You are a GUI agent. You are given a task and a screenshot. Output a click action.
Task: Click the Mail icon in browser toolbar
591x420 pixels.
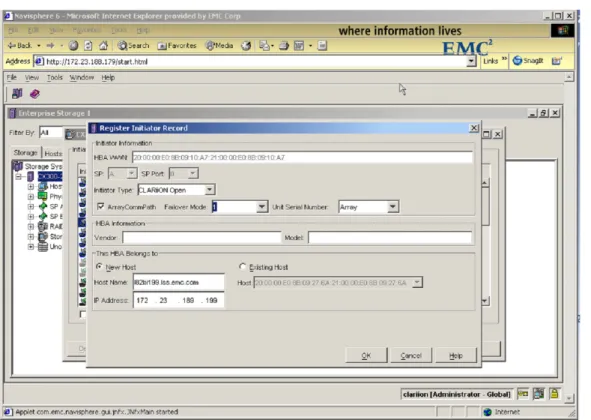coord(264,46)
